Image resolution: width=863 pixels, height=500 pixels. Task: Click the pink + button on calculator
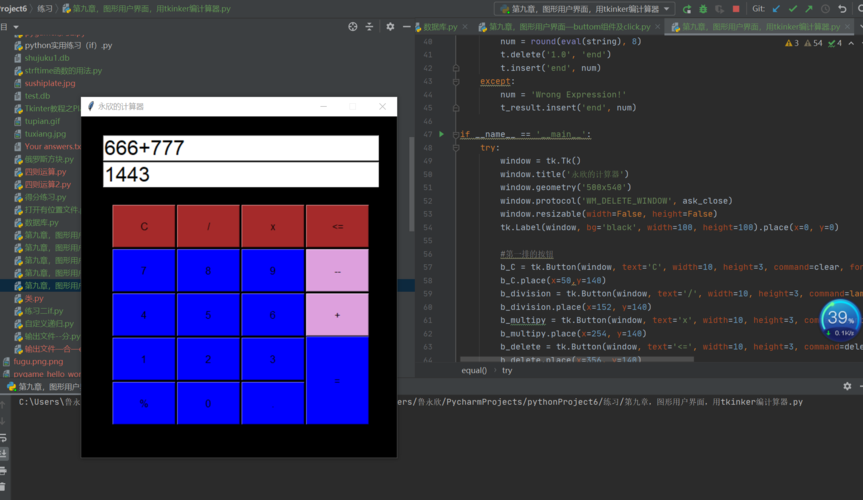(x=337, y=314)
